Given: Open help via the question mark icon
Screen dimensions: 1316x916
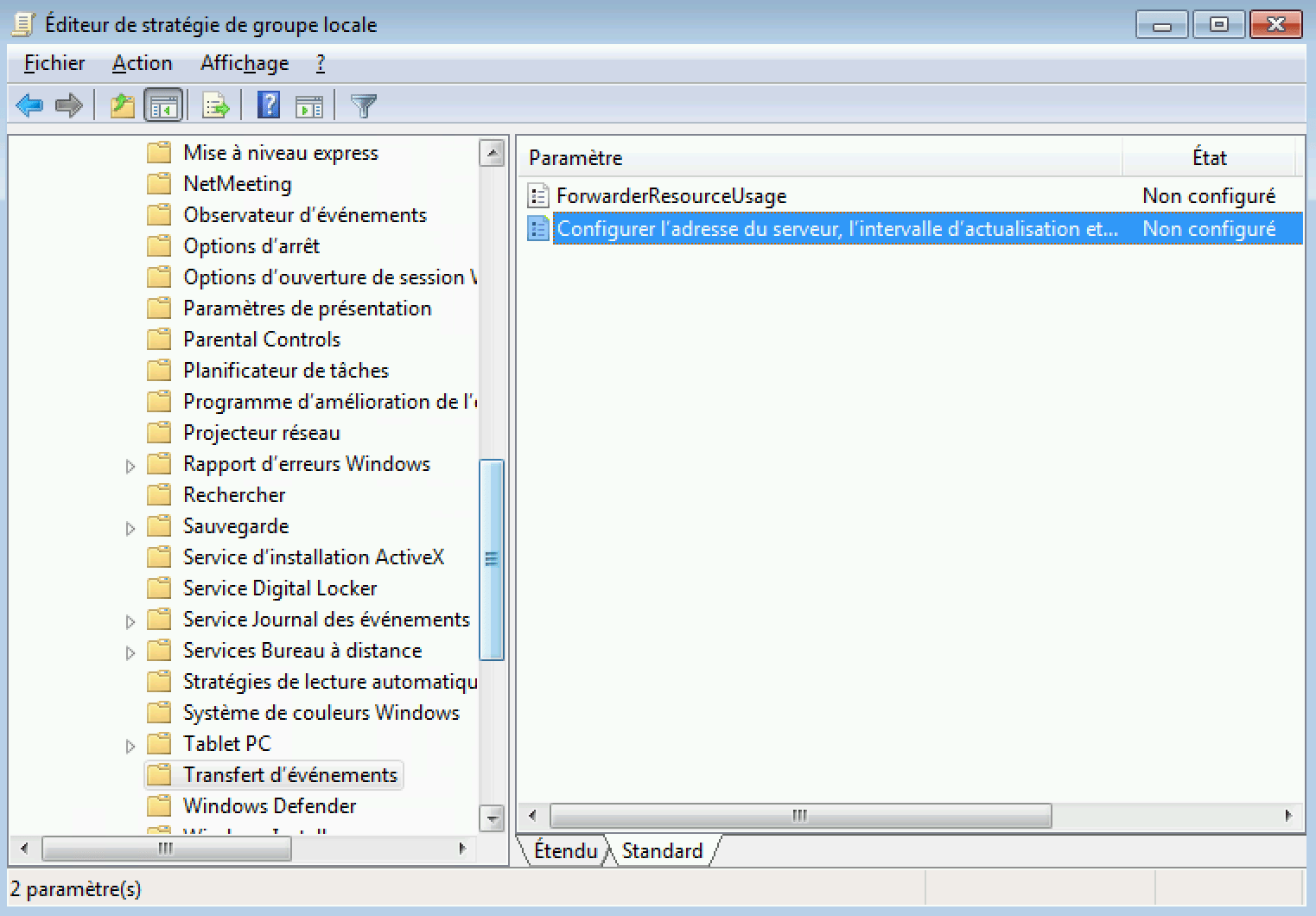Looking at the screenshot, I should (269, 105).
